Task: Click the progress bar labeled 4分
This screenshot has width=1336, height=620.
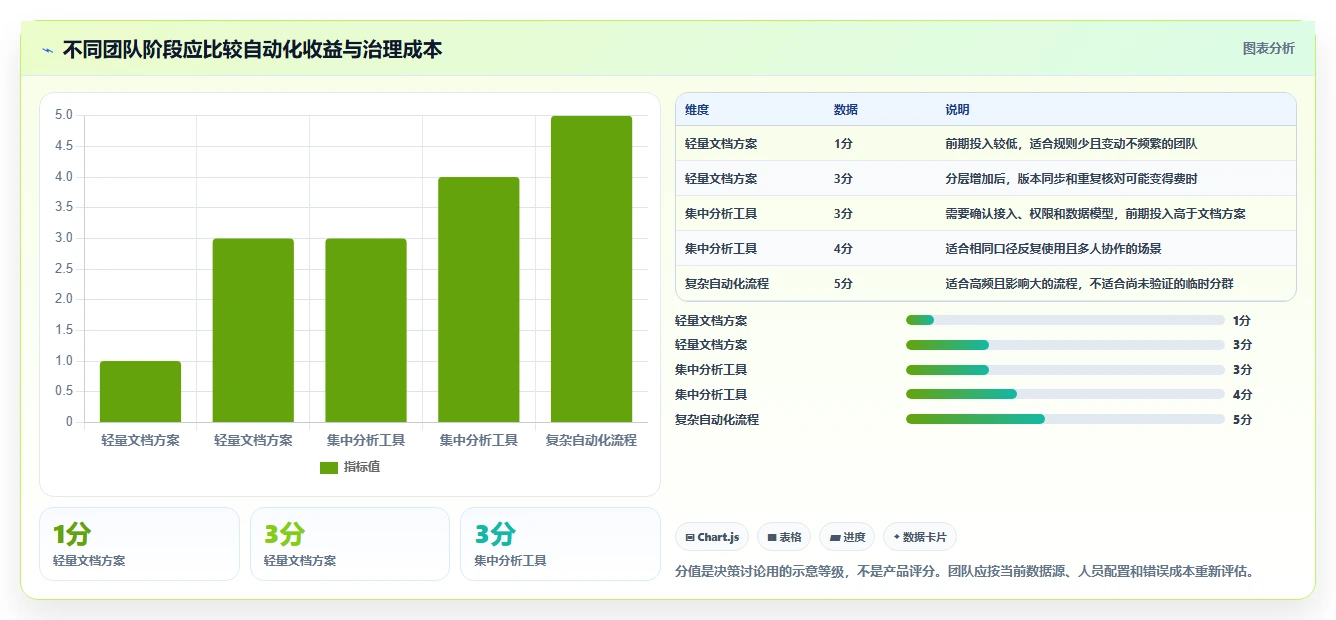Action: [1065, 395]
